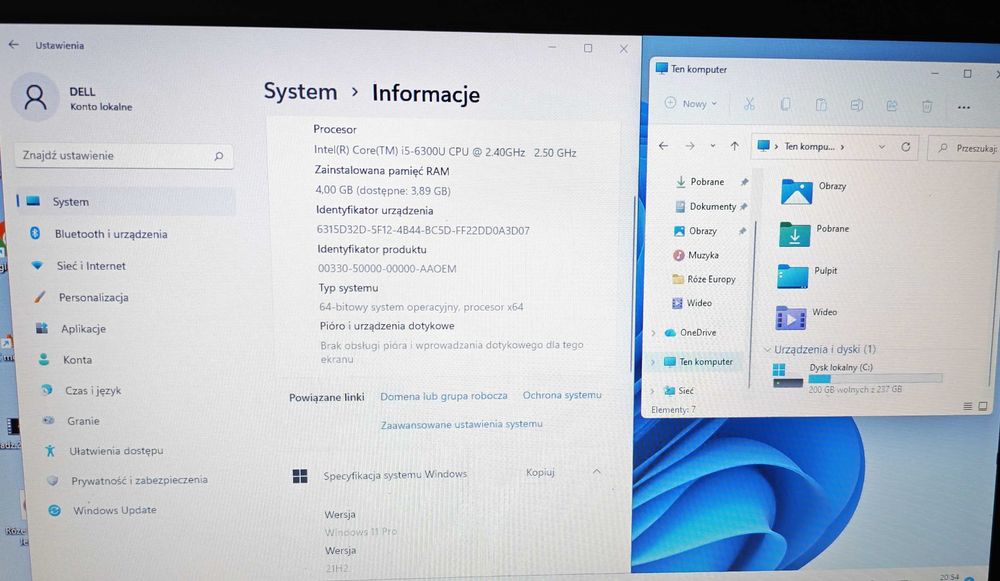Go back using the Settings back arrow

(13, 45)
